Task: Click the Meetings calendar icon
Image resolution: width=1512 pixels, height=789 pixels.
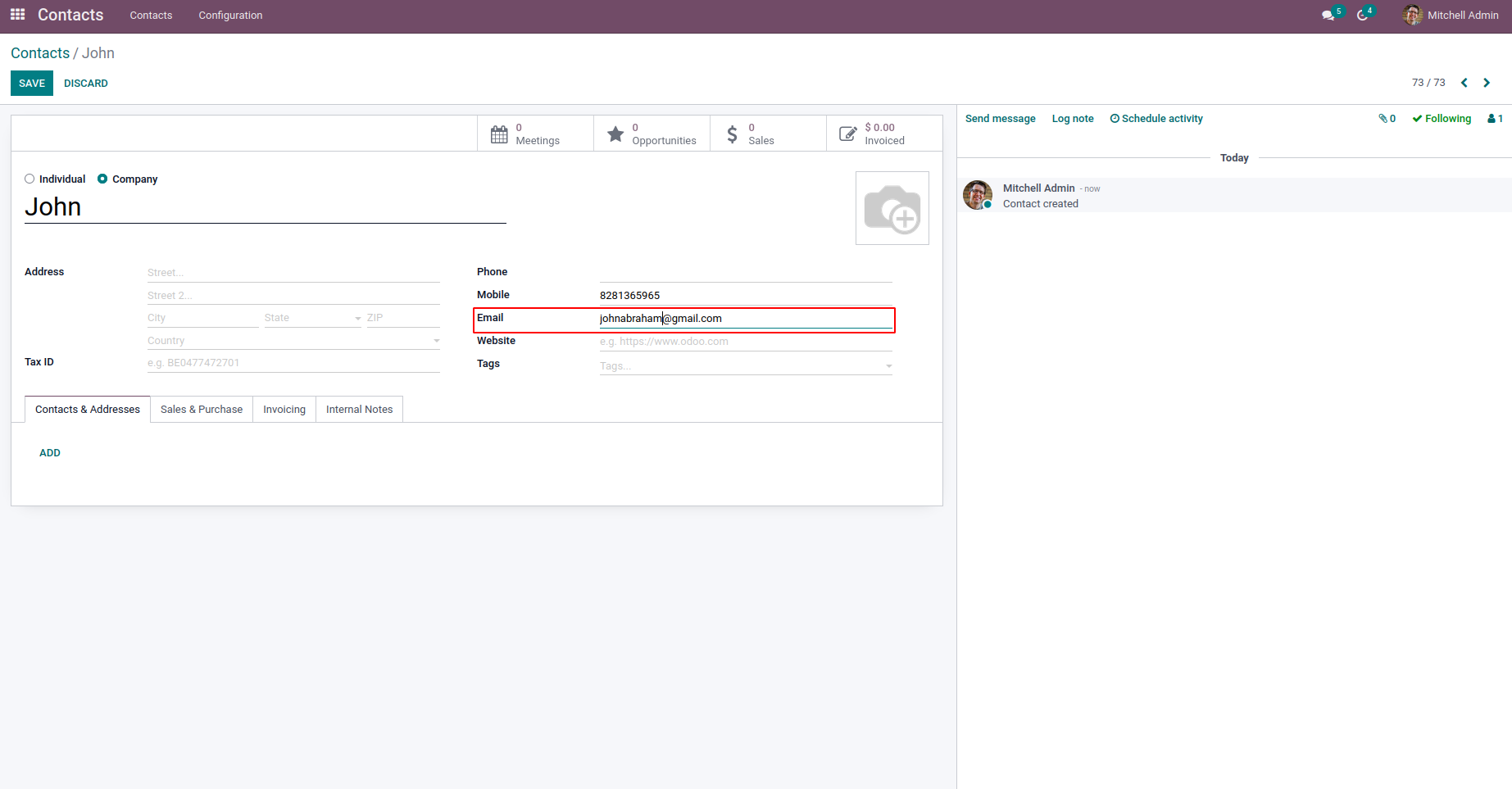Action: (x=499, y=134)
